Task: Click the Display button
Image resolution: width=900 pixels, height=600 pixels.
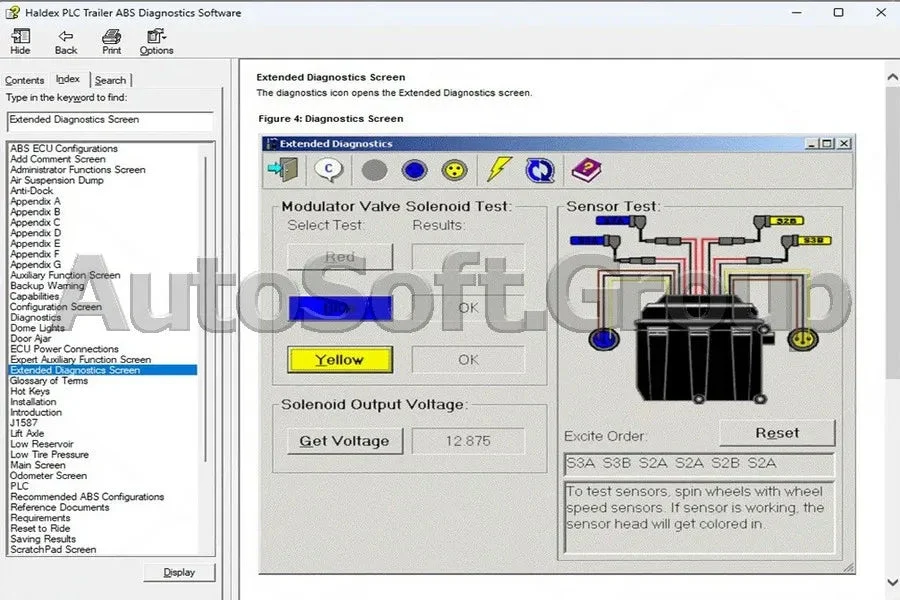Action: 179,572
